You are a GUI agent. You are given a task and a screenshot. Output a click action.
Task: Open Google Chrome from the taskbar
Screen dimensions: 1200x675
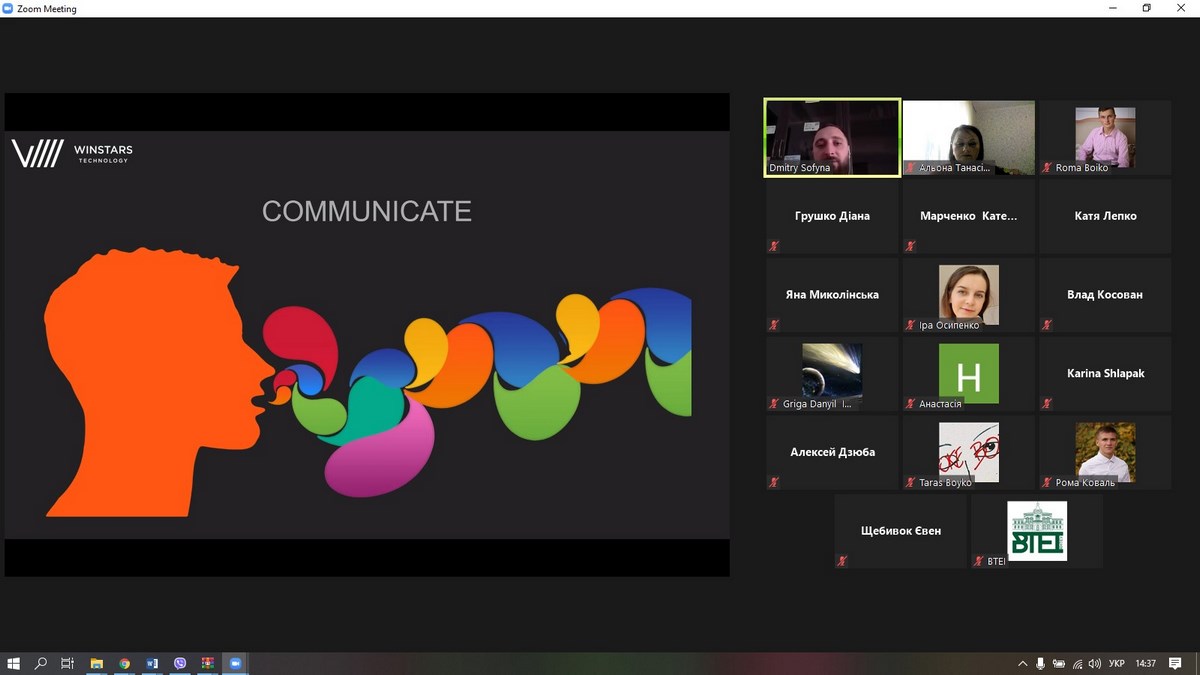pyautogui.click(x=124, y=663)
